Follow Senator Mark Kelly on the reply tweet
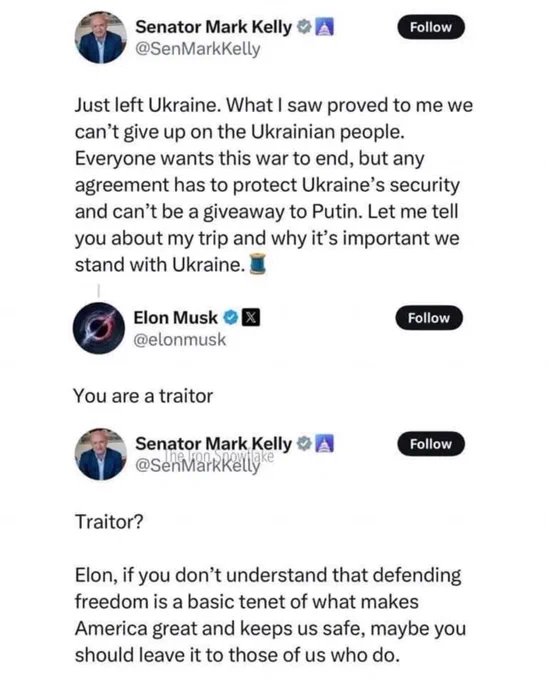 point(431,444)
